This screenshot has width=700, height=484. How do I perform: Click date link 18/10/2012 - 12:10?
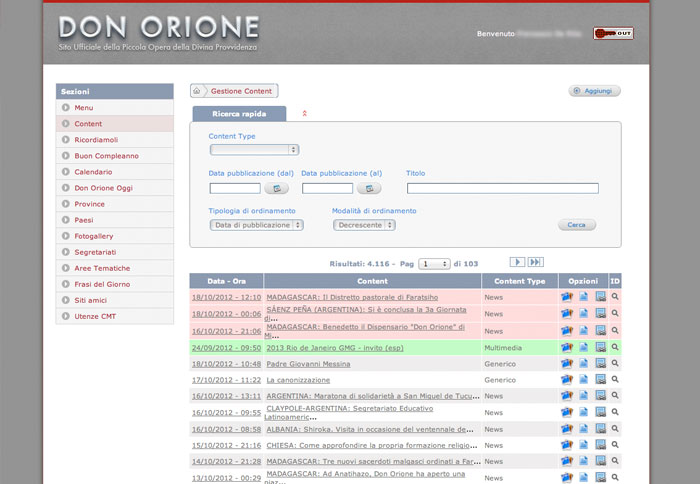tap(226, 297)
